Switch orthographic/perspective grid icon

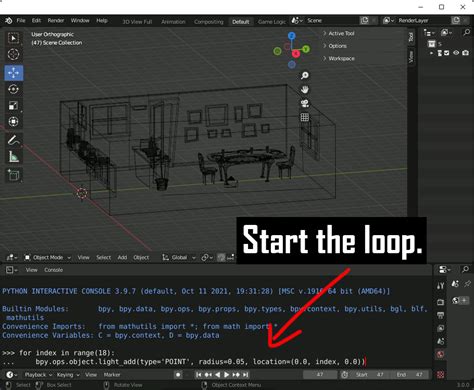coord(305,117)
